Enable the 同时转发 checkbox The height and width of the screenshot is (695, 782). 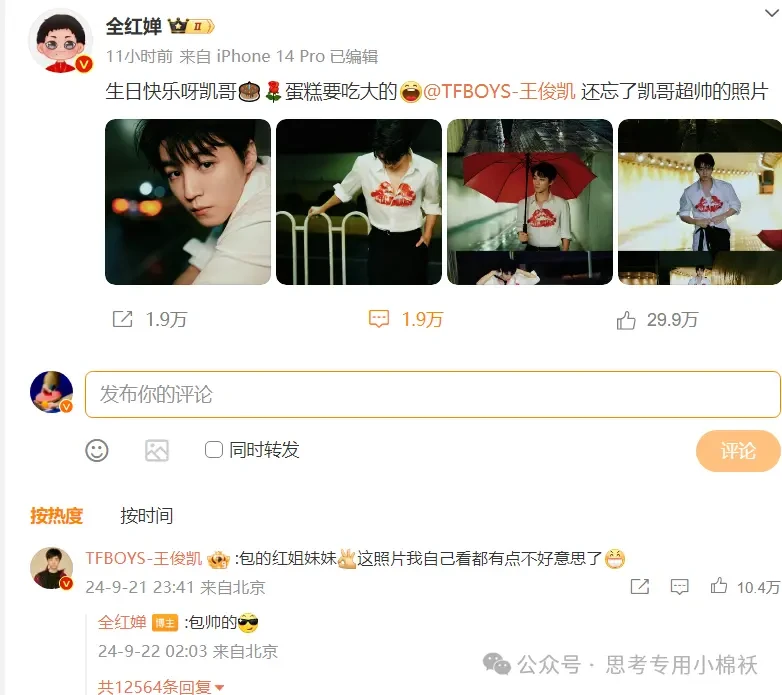pyautogui.click(x=214, y=450)
